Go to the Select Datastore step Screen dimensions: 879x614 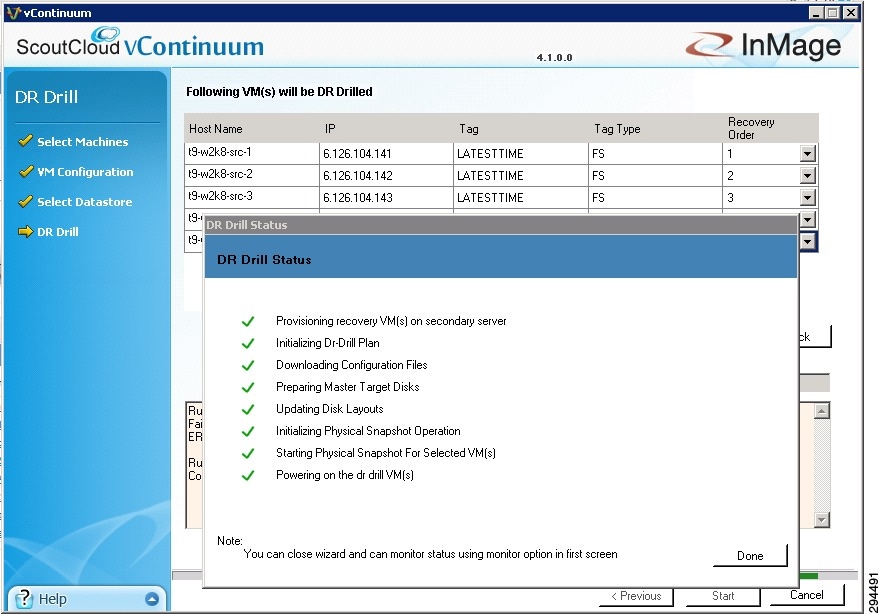point(85,202)
